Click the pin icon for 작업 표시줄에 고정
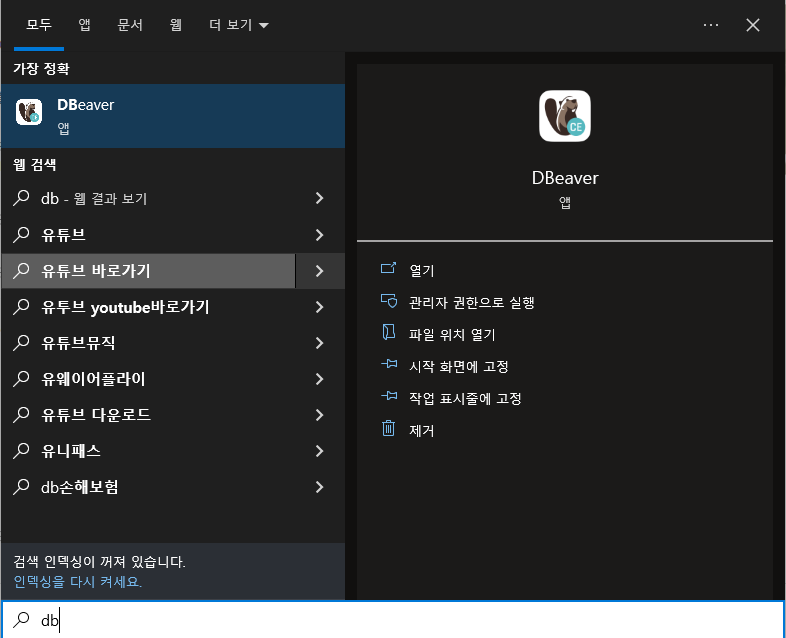Image resolution: width=786 pixels, height=638 pixels. (389, 396)
